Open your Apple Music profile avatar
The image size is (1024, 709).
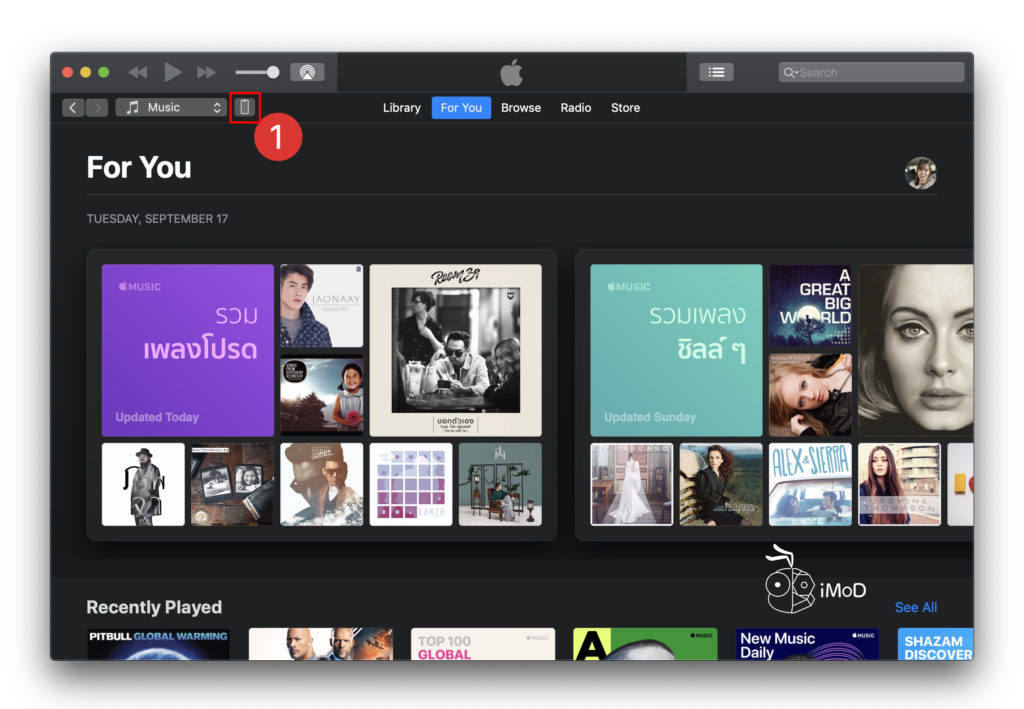(x=920, y=173)
